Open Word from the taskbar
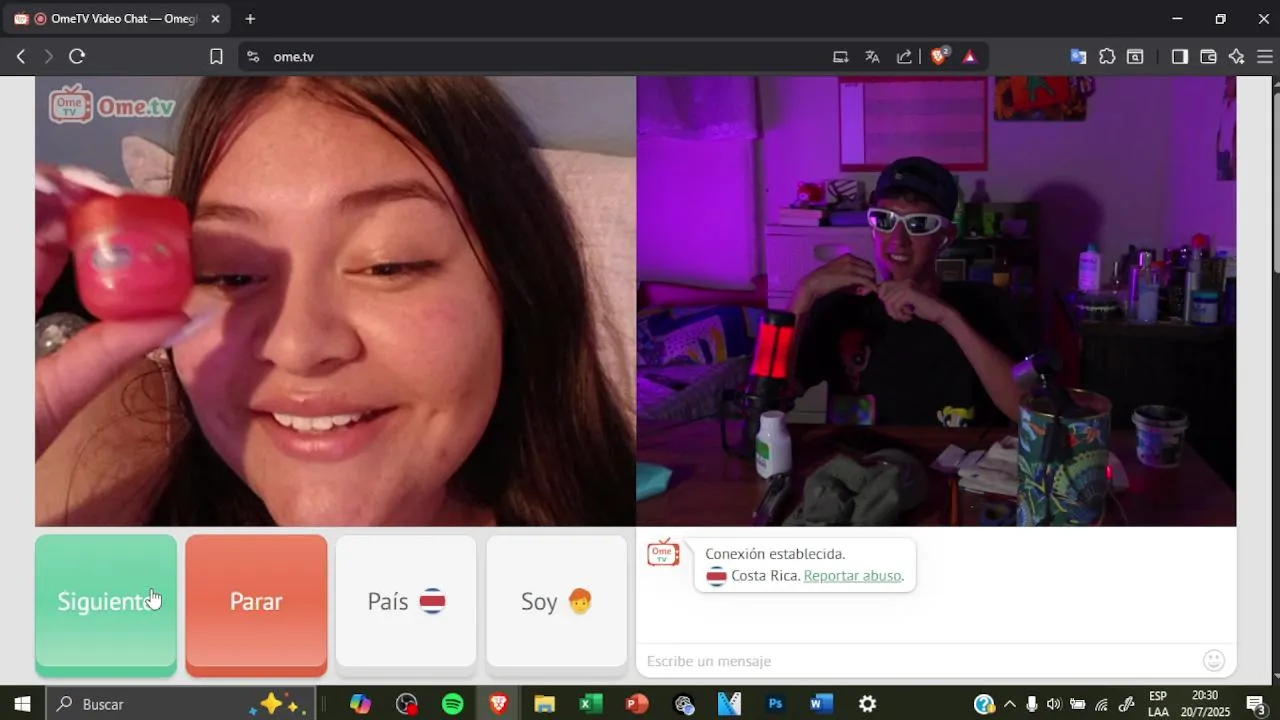 [821, 704]
